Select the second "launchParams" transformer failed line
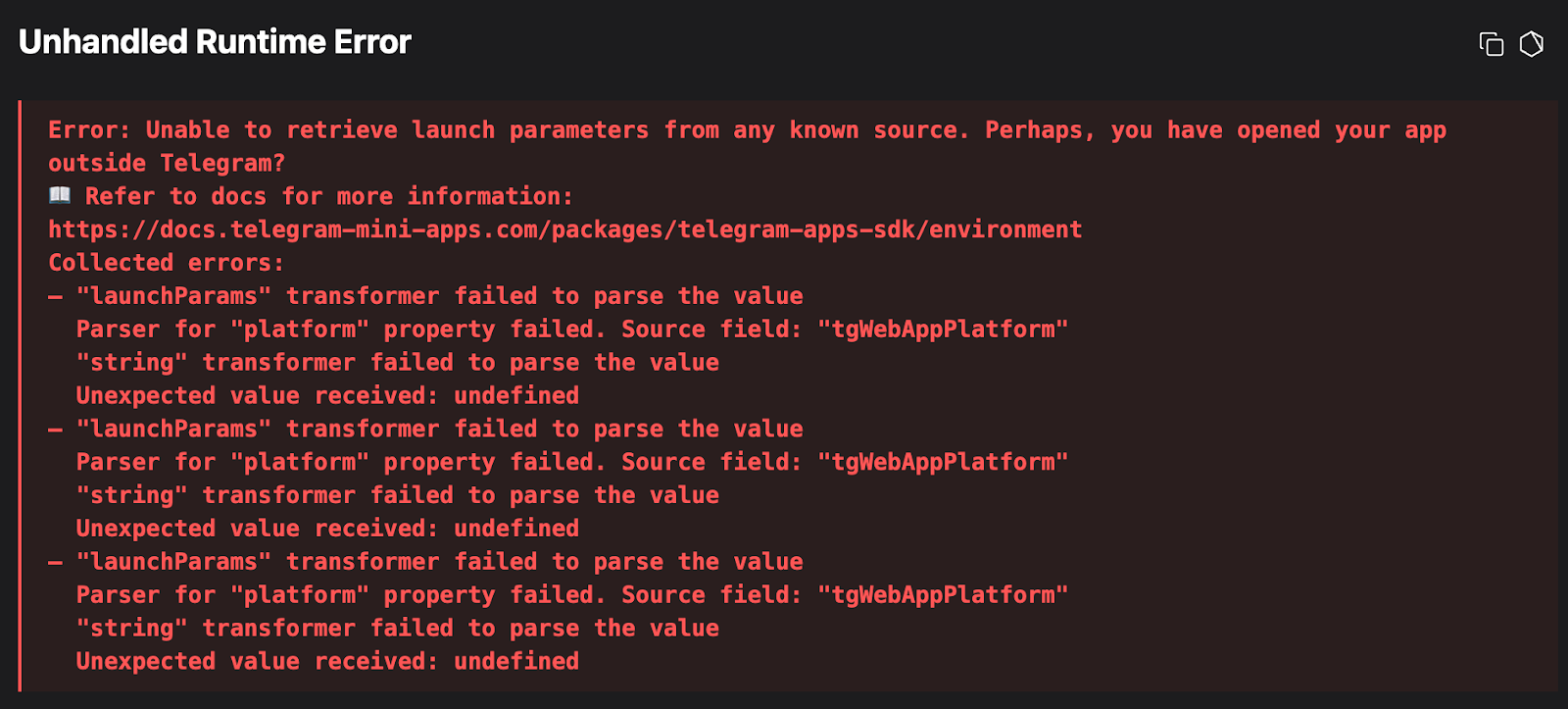Image resolution: width=1568 pixels, height=709 pixels. click(439, 429)
